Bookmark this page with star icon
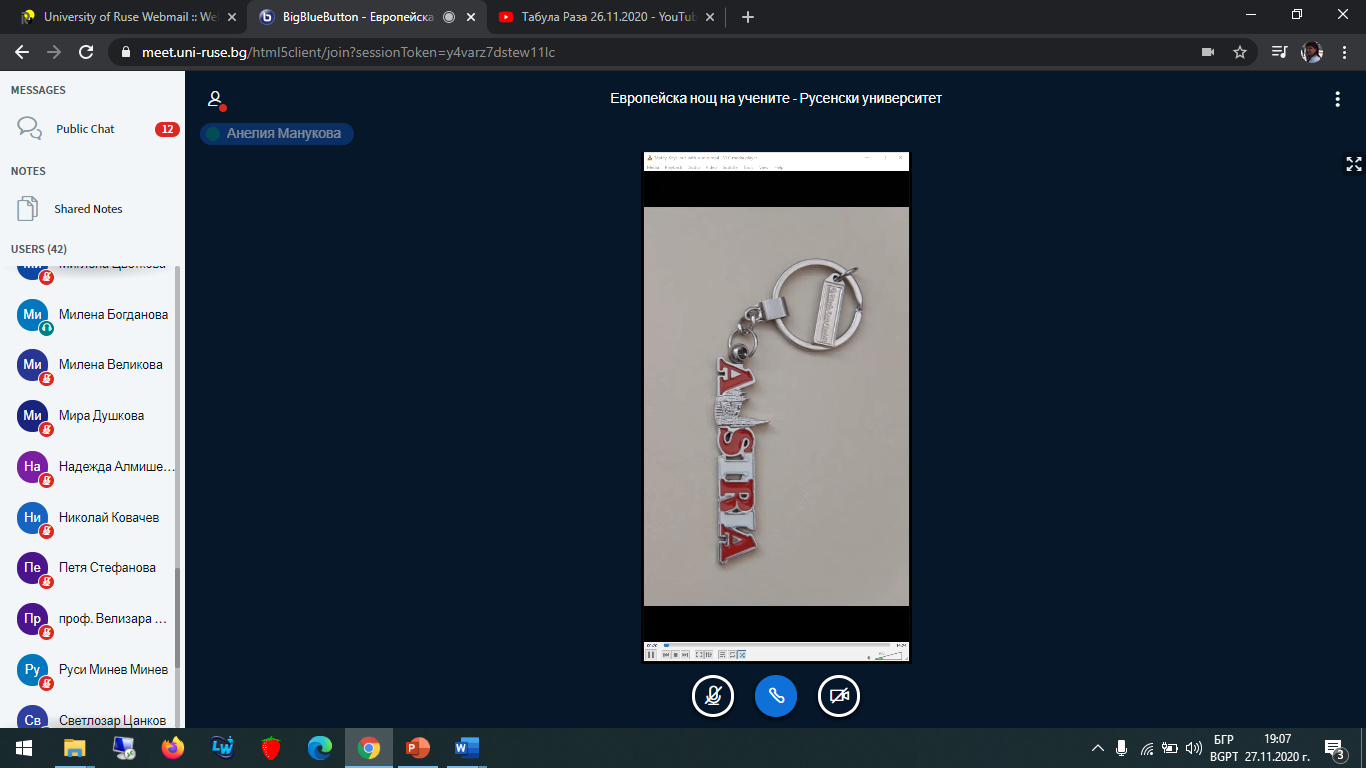Viewport: 1366px width, 768px height. click(x=1240, y=52)
